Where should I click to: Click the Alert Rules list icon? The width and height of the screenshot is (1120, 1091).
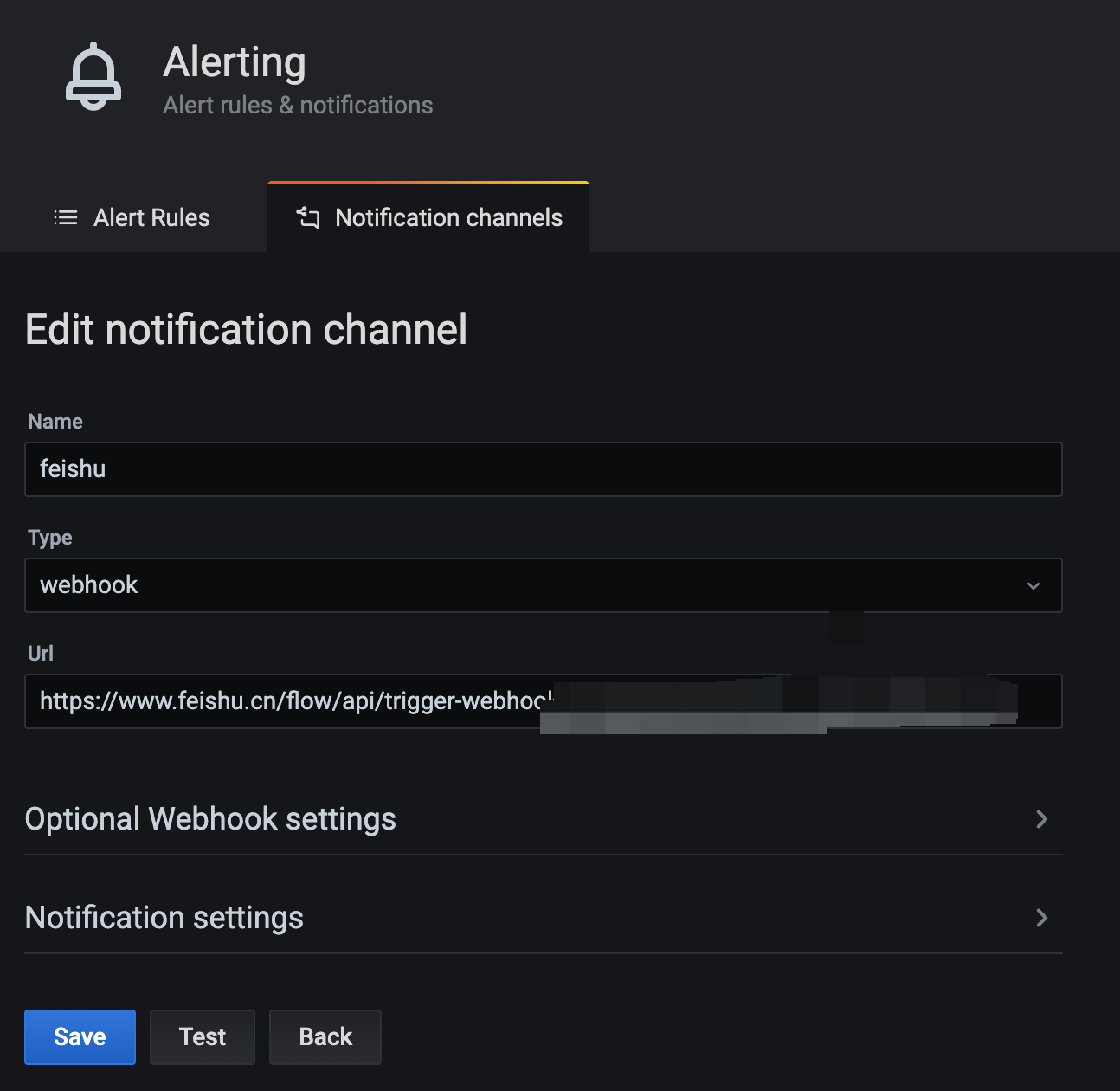pyautogui.click(x=66, y=217)
